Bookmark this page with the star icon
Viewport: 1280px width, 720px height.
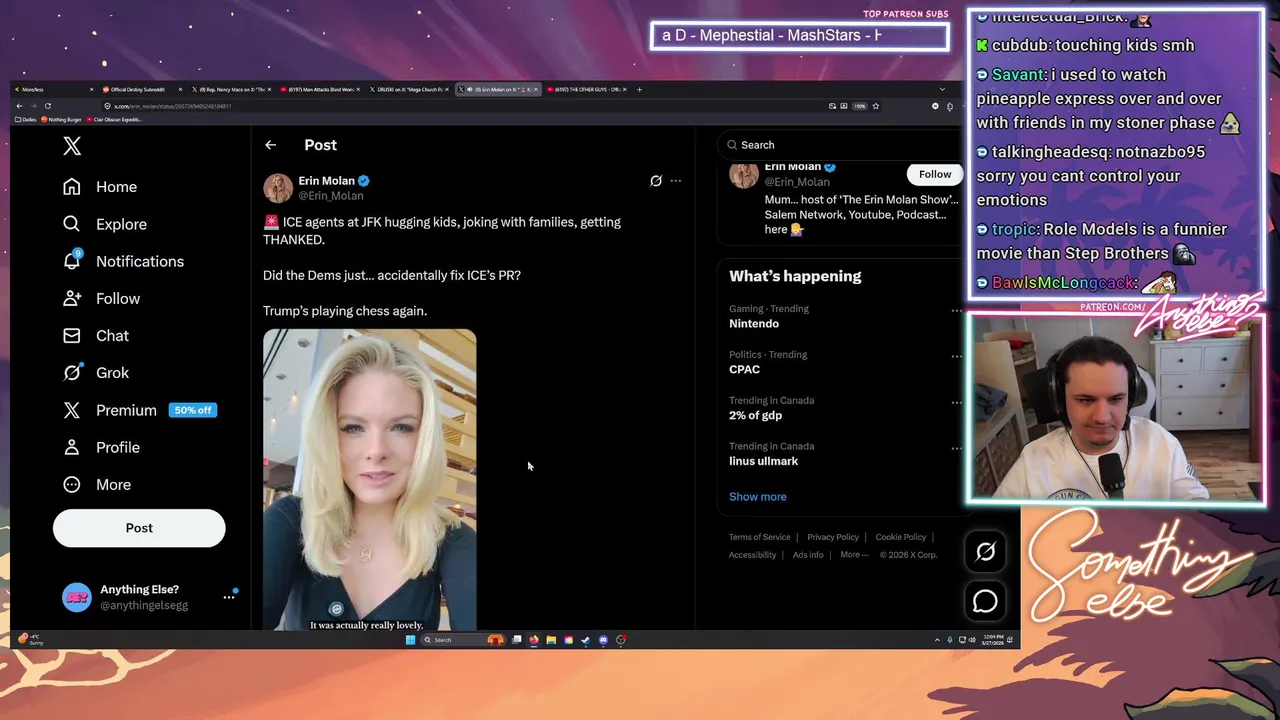[875, 106]
